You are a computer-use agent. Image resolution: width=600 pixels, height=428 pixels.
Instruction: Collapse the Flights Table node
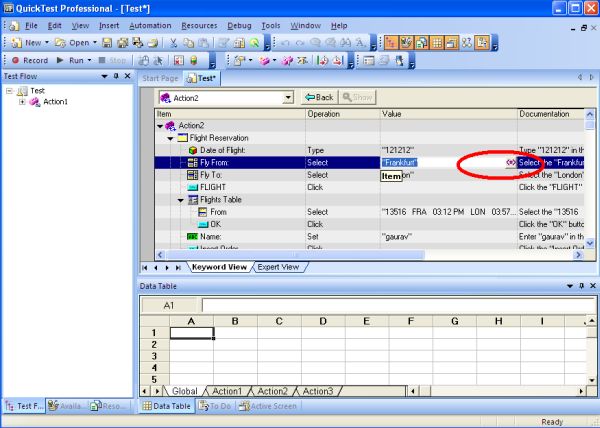[181, 200]
